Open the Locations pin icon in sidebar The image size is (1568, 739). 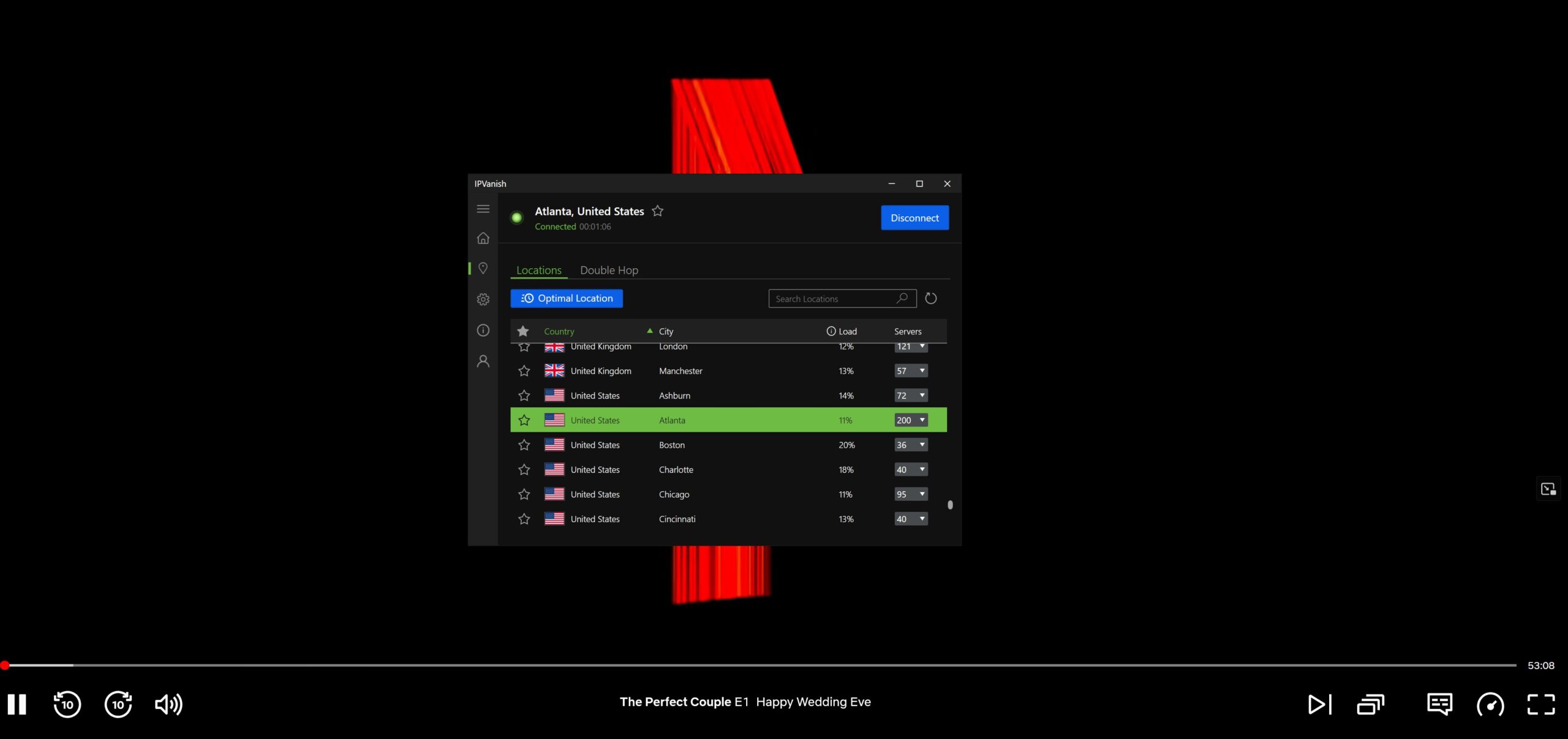(x=483, y=268)
